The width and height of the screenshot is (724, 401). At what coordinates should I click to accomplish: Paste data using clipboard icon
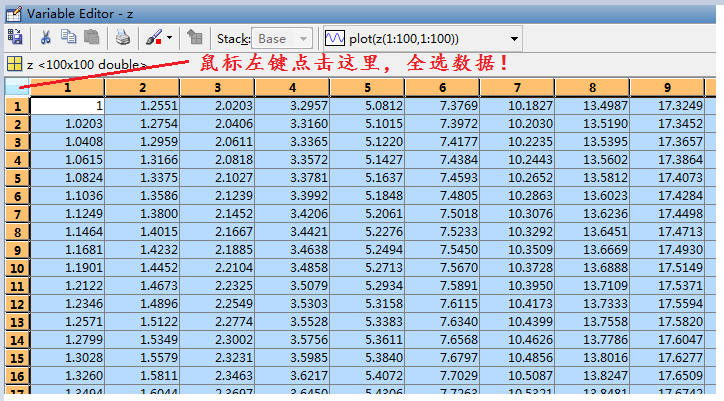[91, 36]
